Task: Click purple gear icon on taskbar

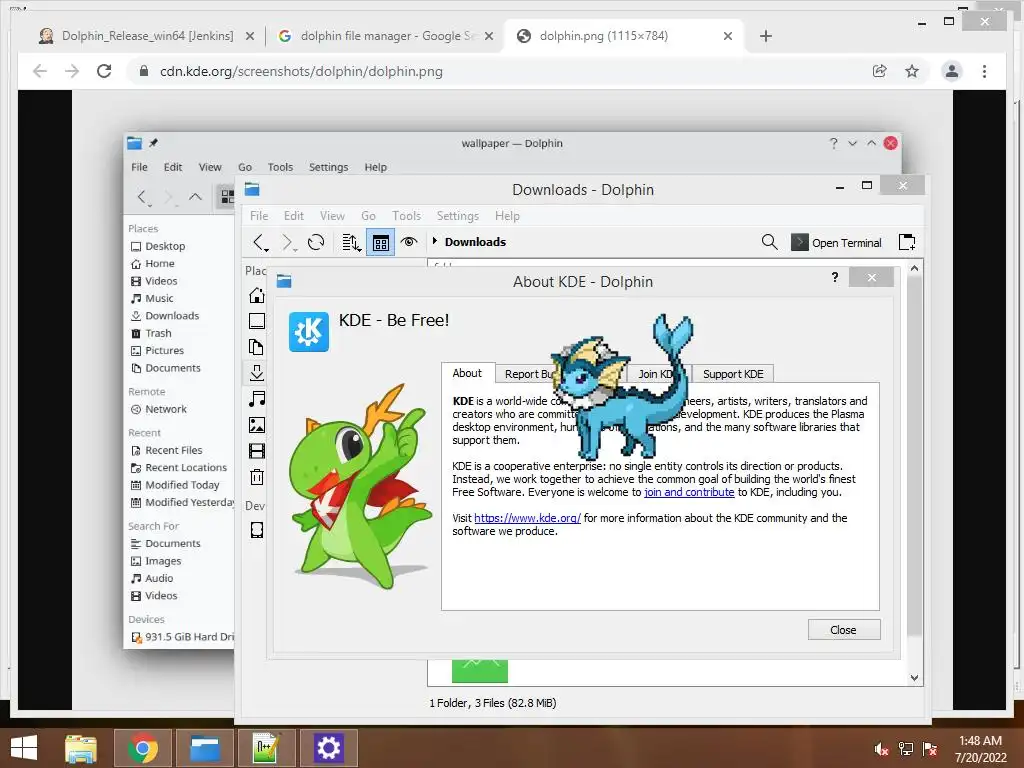Action: (x=328, y=748)
